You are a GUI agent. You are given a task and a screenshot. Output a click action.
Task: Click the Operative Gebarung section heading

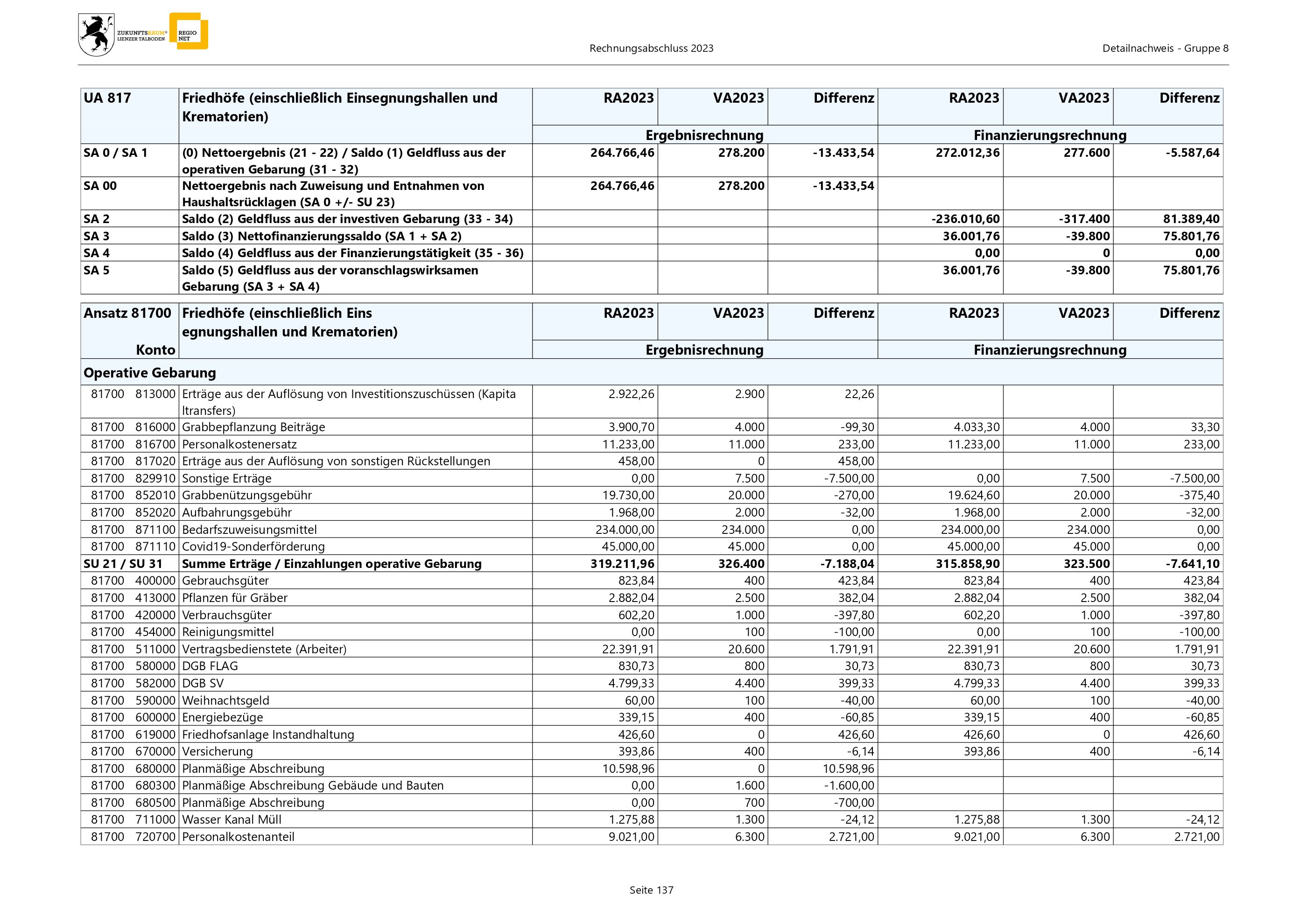(150, 373)
